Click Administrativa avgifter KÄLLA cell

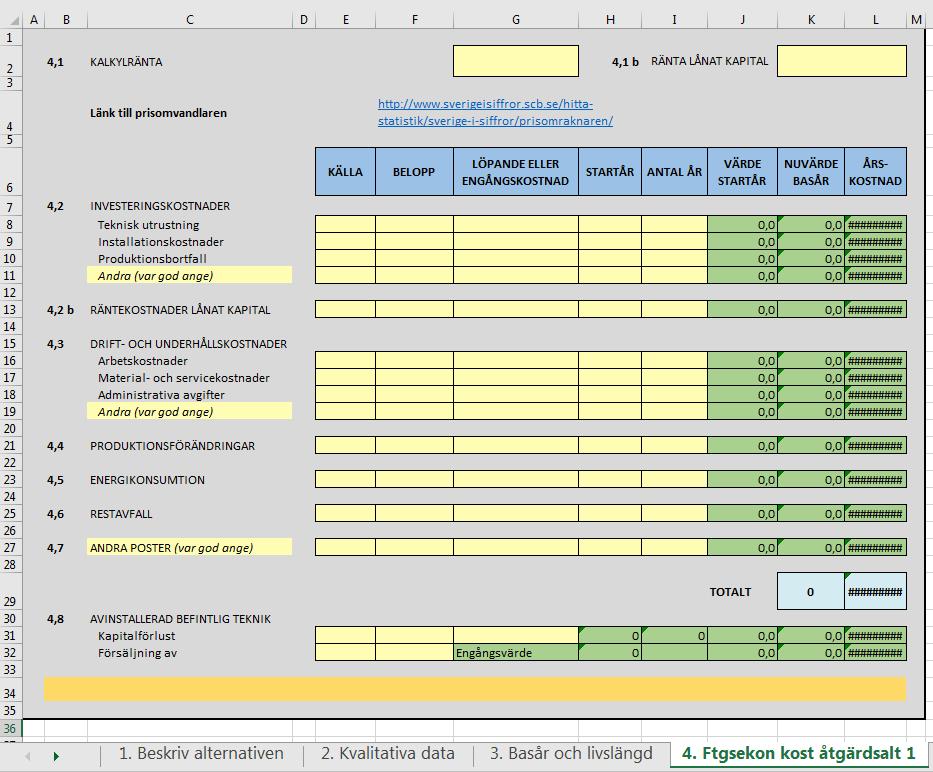(345, 395)
